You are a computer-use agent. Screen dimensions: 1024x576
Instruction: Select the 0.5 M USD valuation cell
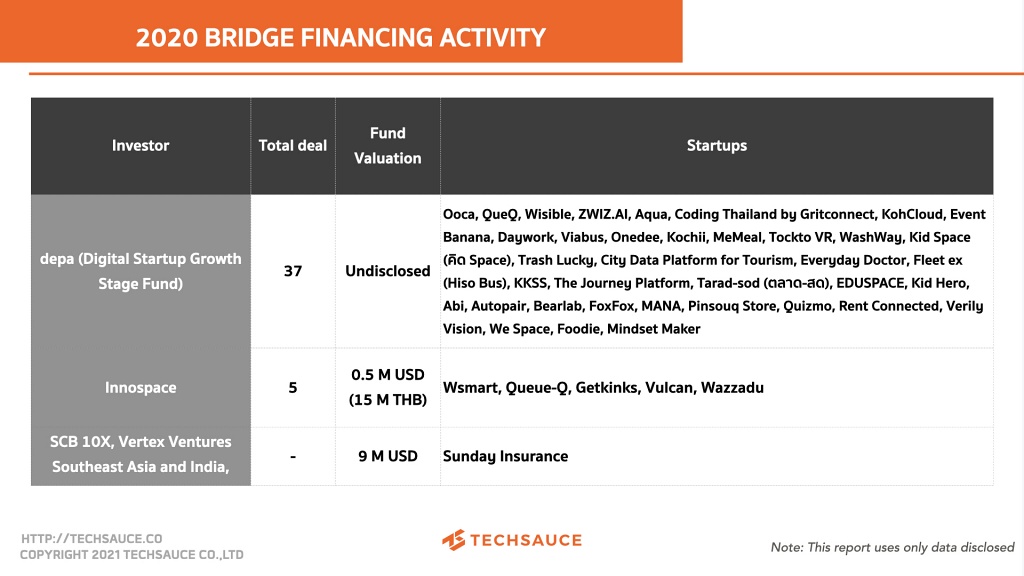388,388
